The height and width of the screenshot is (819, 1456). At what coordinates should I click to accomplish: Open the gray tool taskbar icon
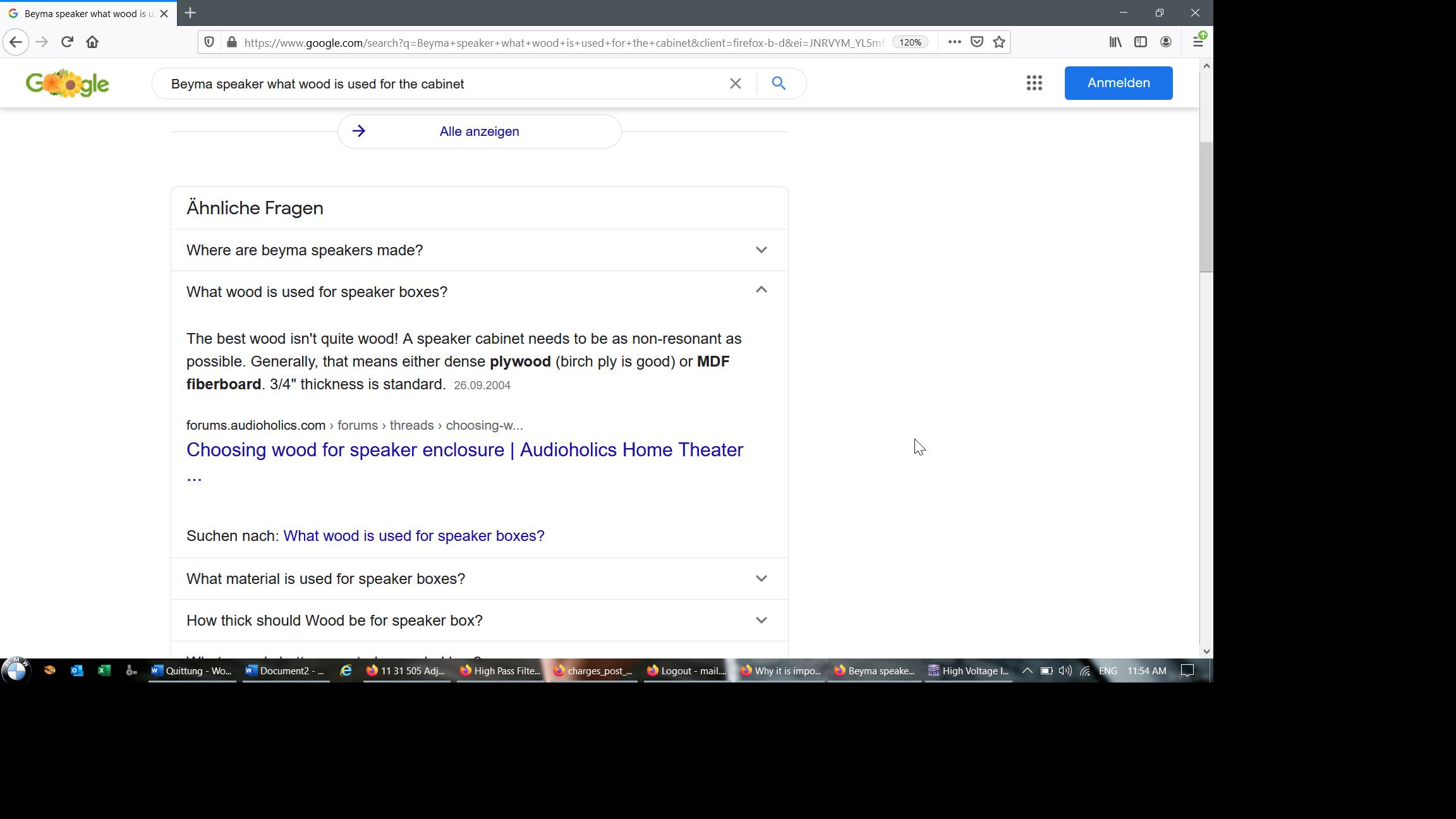(x=131, y=670)
